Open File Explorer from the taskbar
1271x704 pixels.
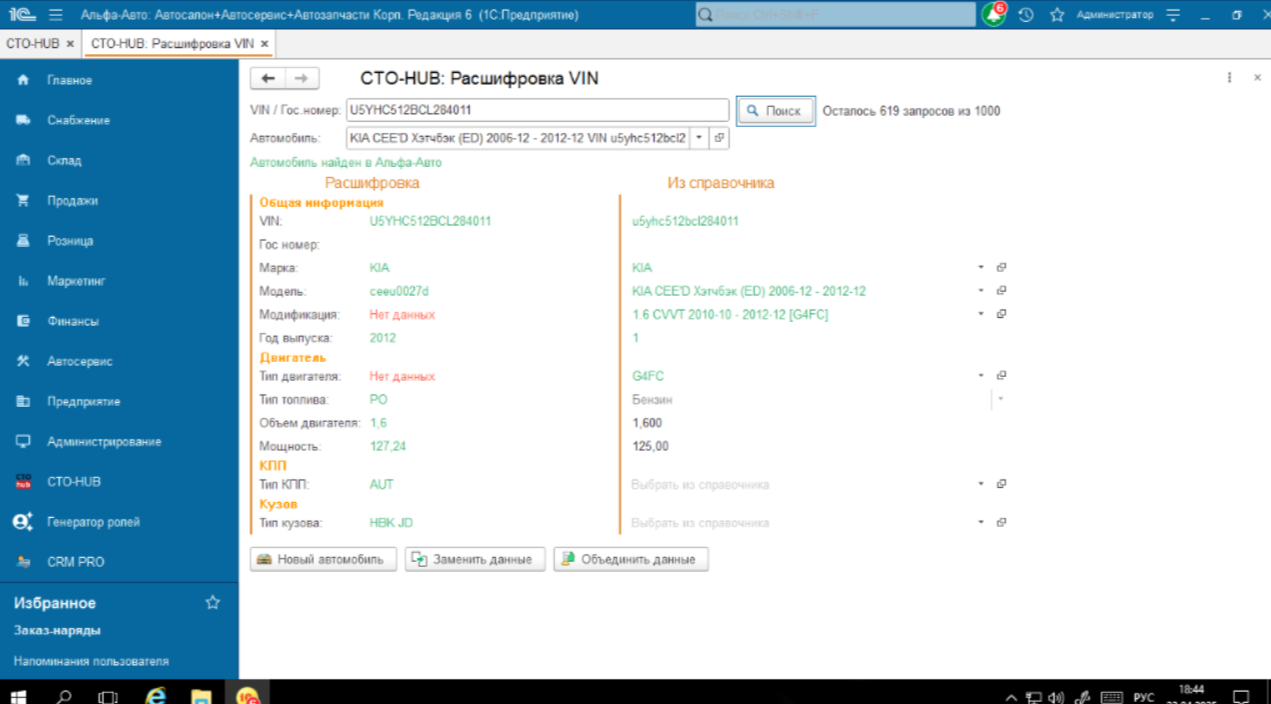(x=201, y=696)
